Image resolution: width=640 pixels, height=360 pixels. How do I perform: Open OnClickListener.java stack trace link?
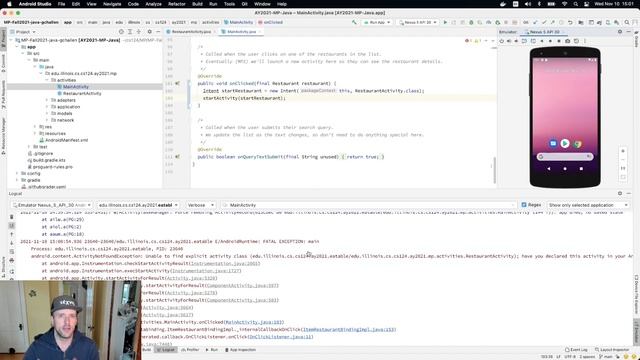pos(280,337)
